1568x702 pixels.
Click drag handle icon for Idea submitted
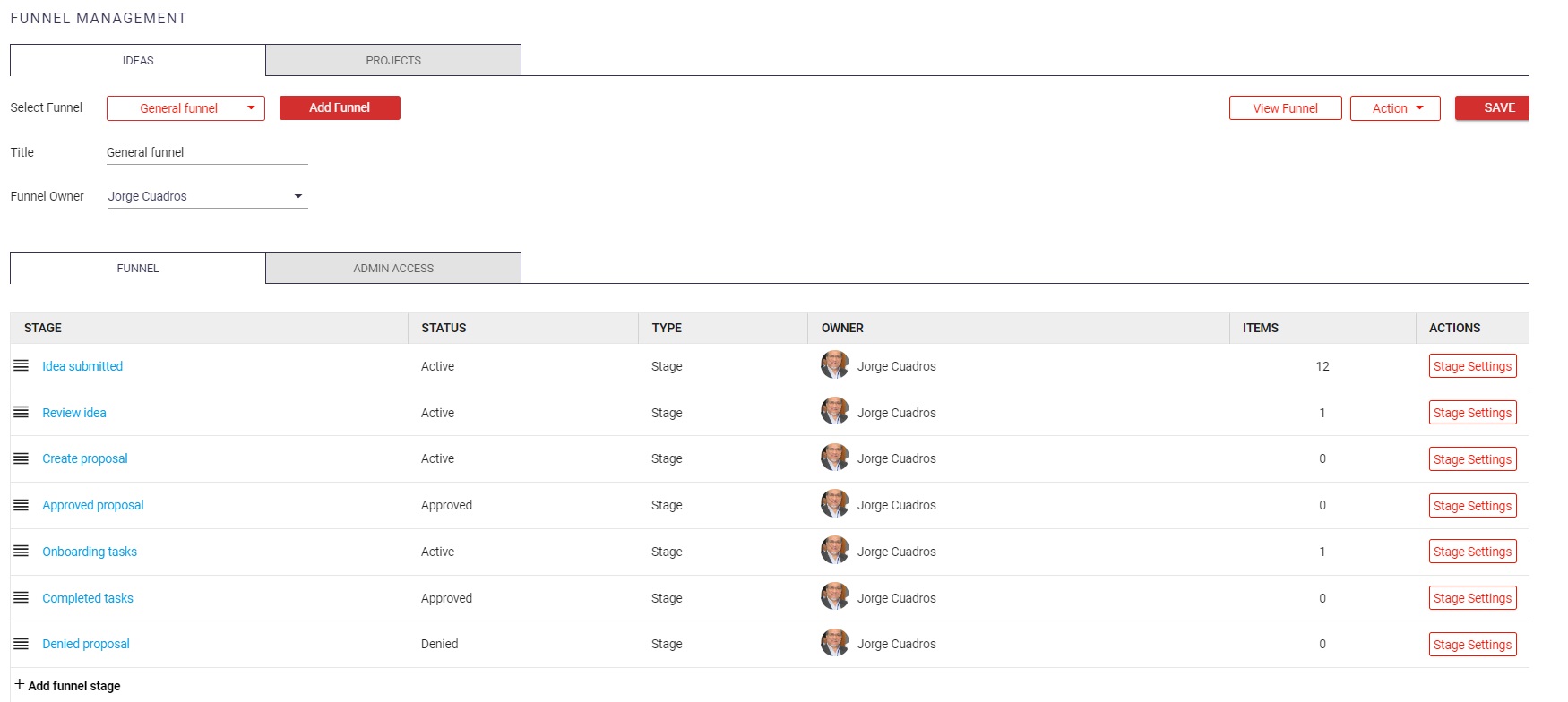coord(21,366)
